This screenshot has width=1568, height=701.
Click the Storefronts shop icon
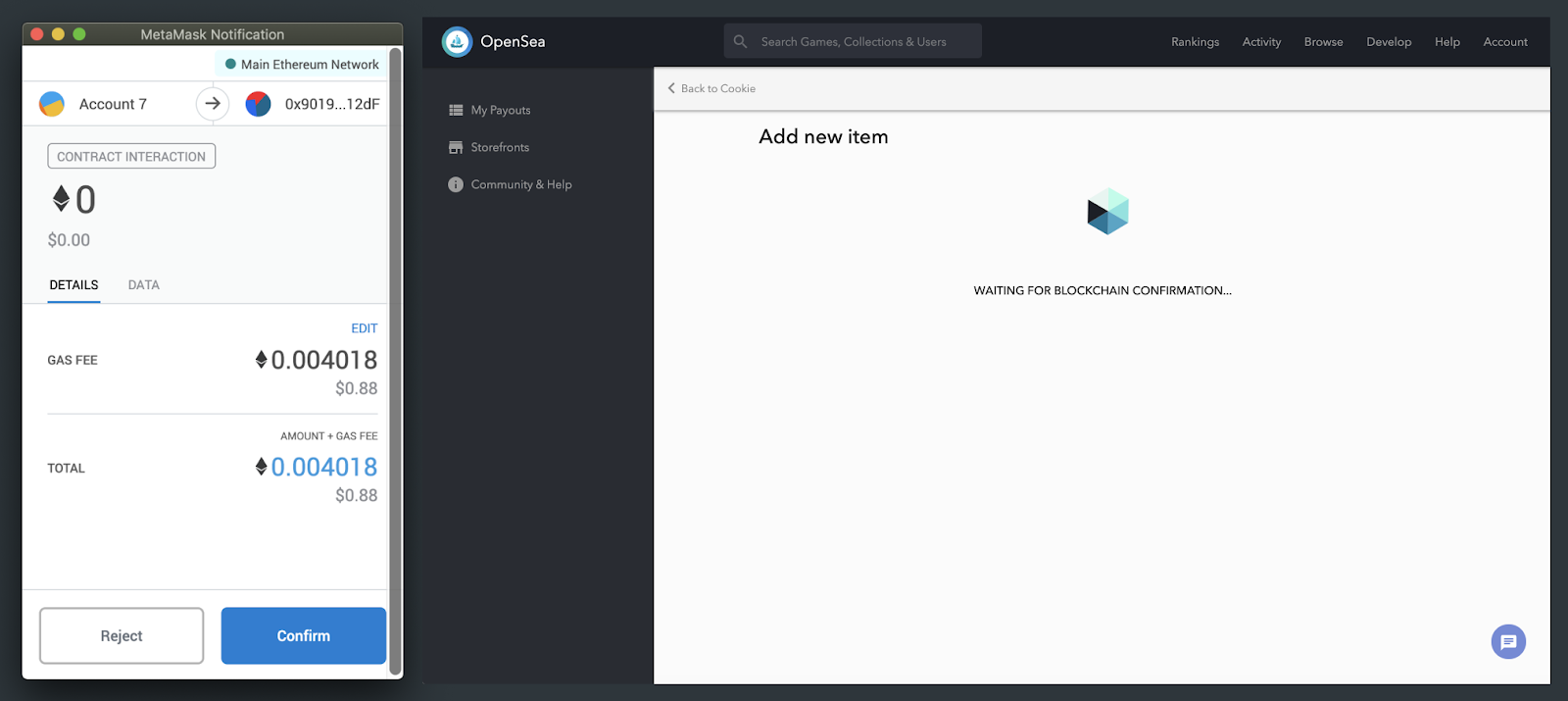click(456, 147)
